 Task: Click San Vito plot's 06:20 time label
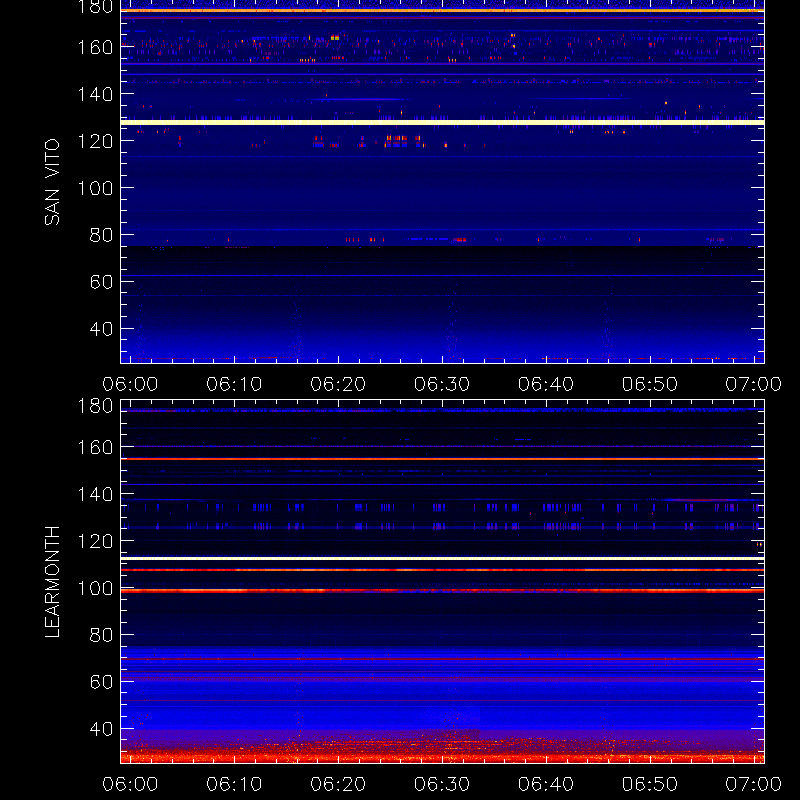[338, 384]
